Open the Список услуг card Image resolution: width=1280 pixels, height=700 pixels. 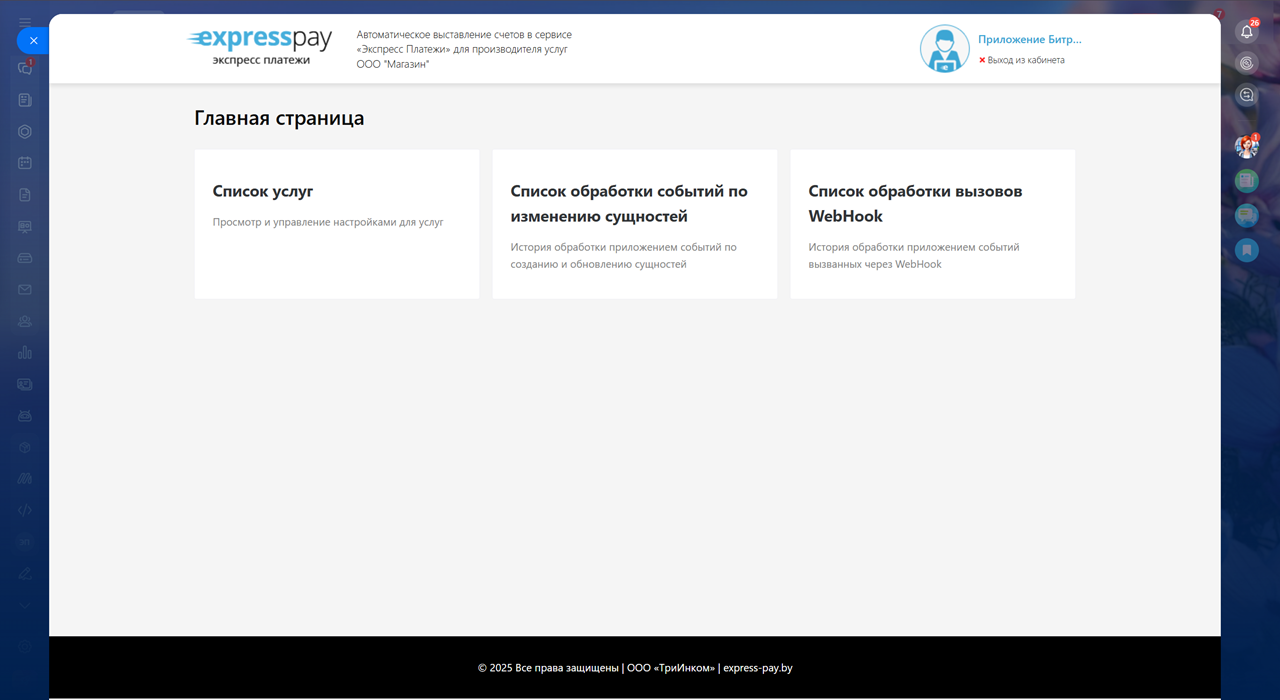[x=337, y=224]
